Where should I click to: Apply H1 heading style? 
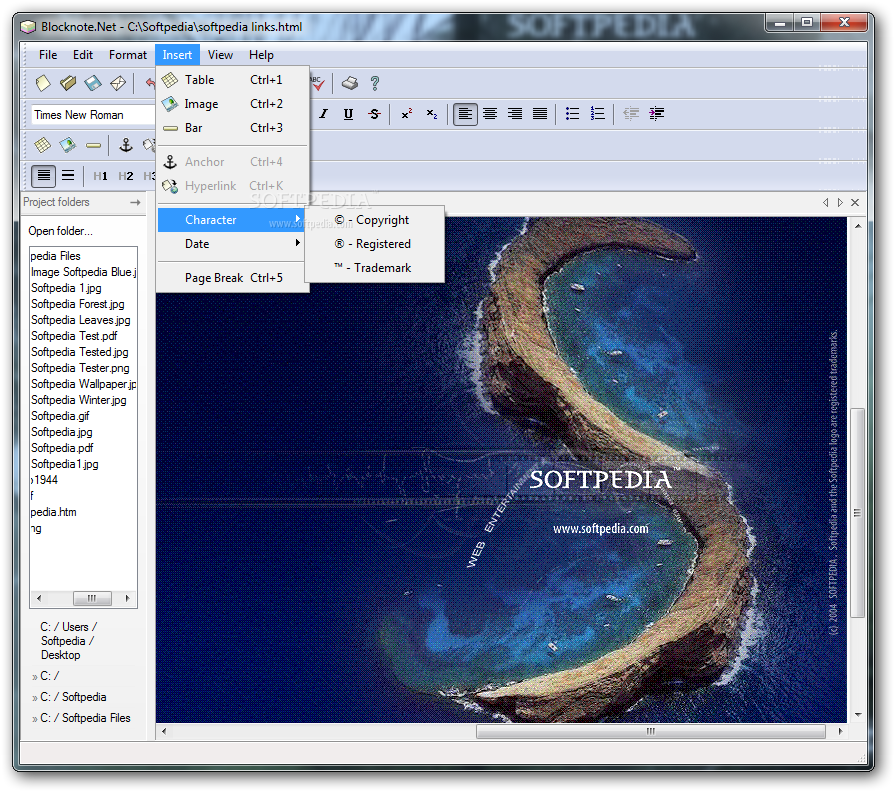coord(100,176)
